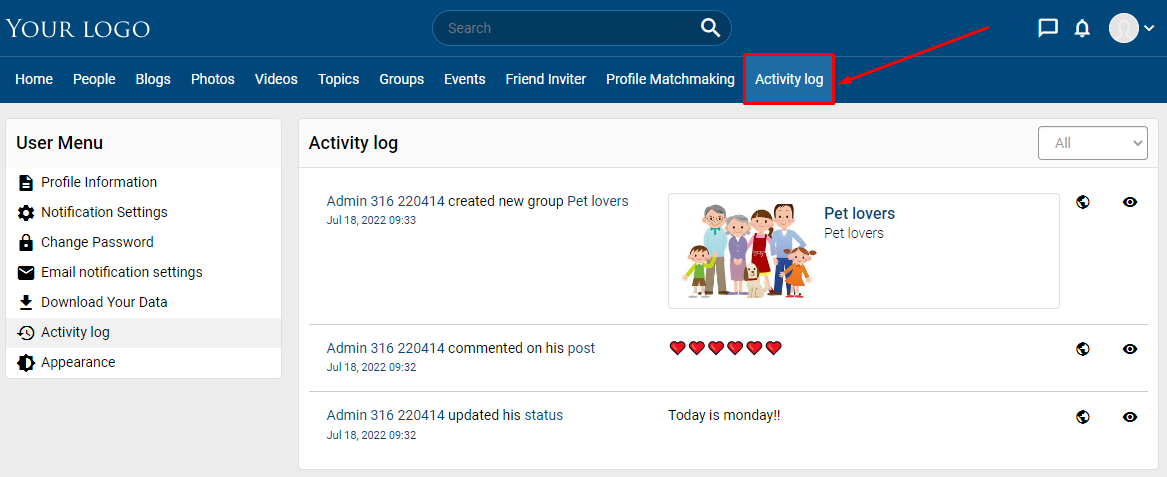The height and width of the screenshot is (477, 1167).
Task: Switch to the Groups navigation tab
Action: (401, 79)
